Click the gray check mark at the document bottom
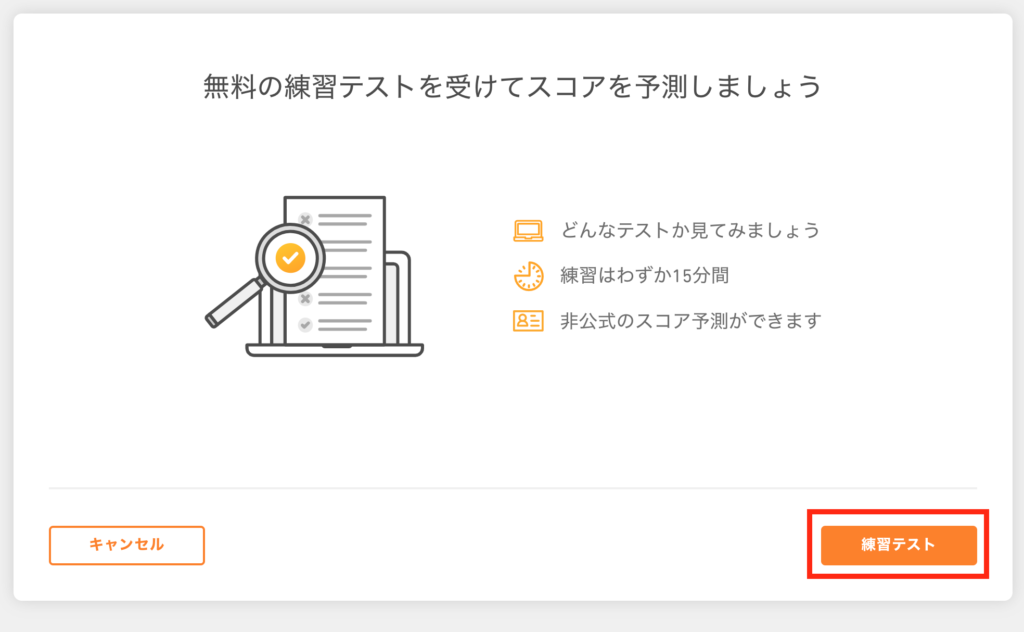Screen dimensions: 1024x632 [305, 324]
